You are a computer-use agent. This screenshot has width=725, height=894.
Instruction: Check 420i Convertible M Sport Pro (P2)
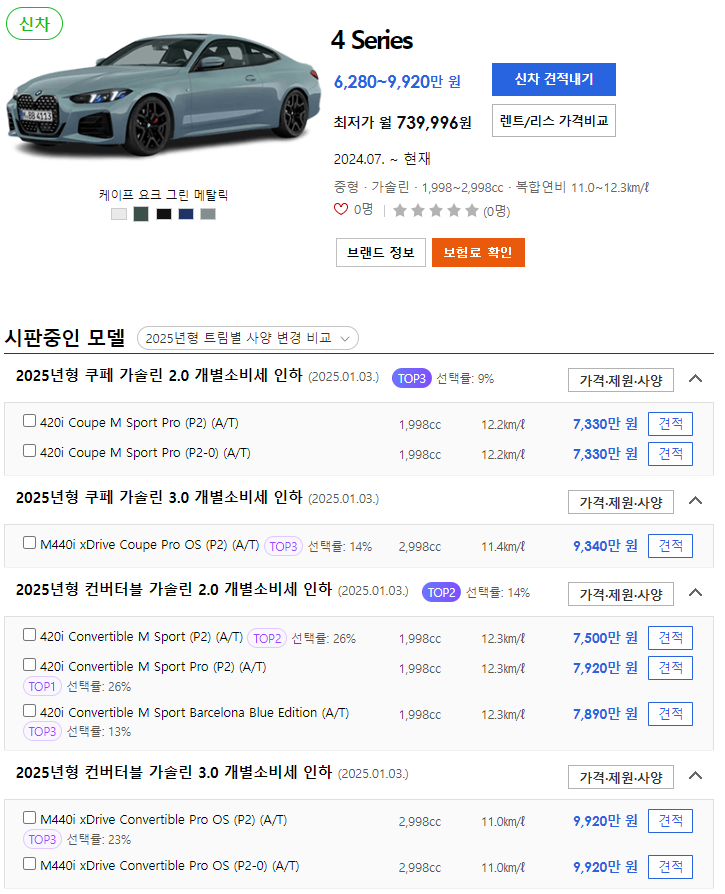coord(29,664)
